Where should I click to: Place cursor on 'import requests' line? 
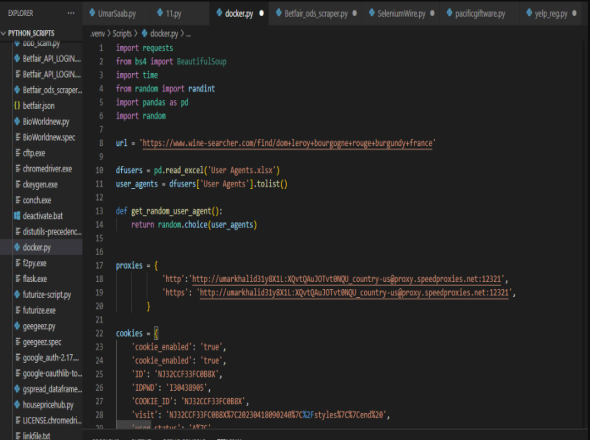[144, 48]
